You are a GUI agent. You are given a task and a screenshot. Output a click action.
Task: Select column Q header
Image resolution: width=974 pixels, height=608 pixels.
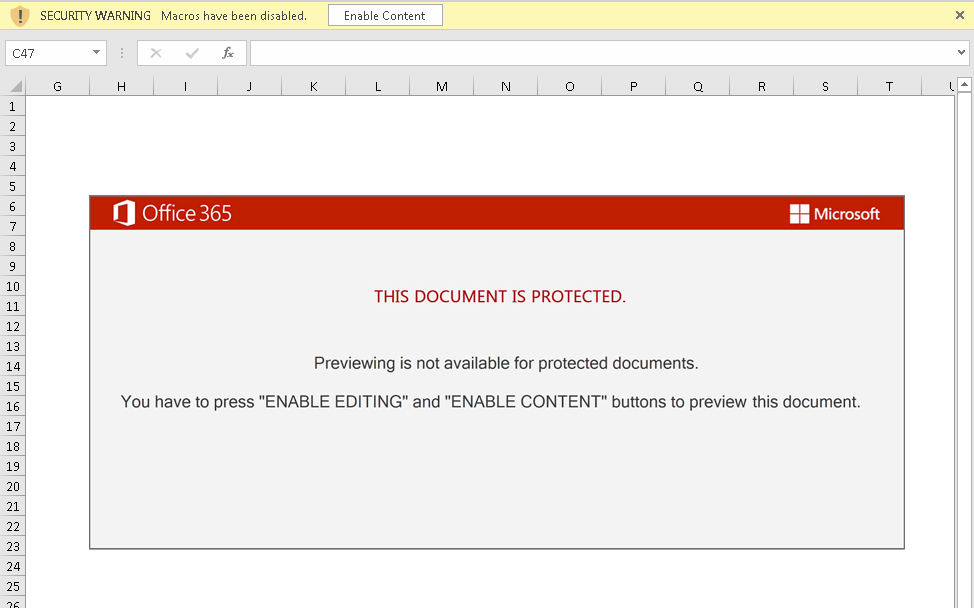tap(698, 87)
